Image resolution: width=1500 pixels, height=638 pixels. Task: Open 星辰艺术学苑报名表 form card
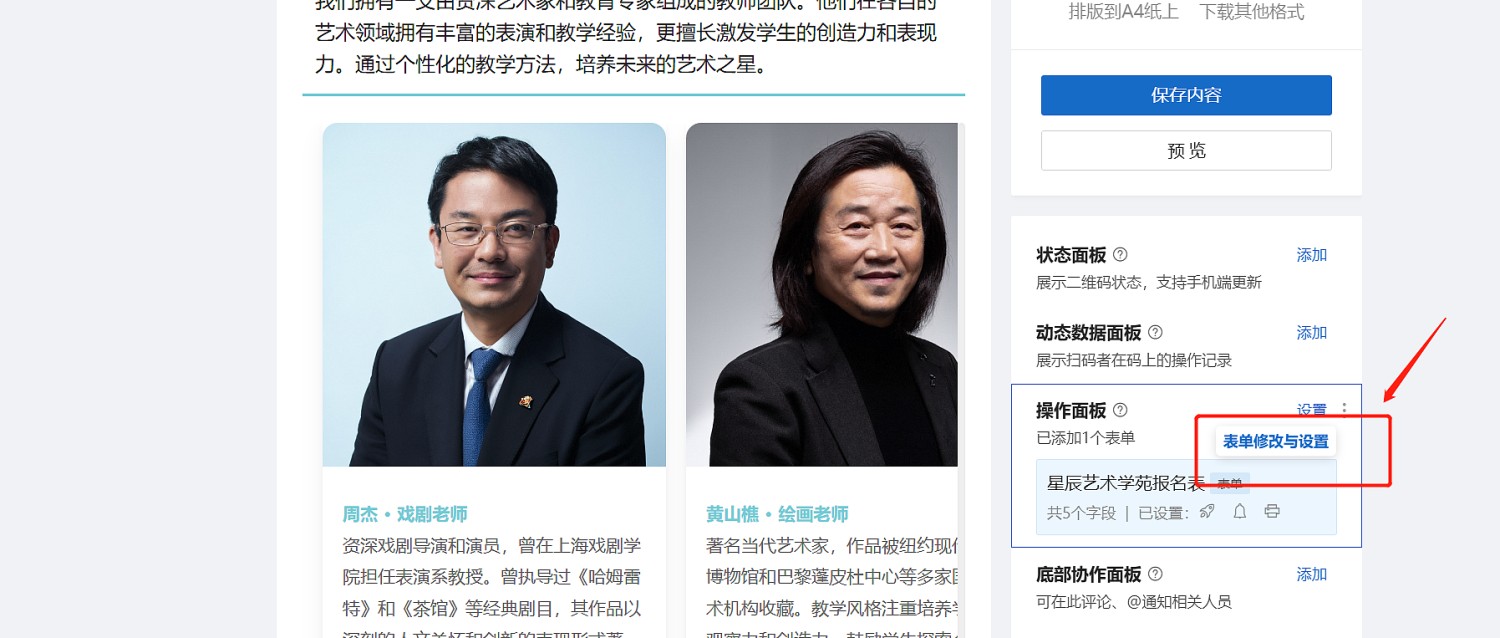click(1186, 497)
